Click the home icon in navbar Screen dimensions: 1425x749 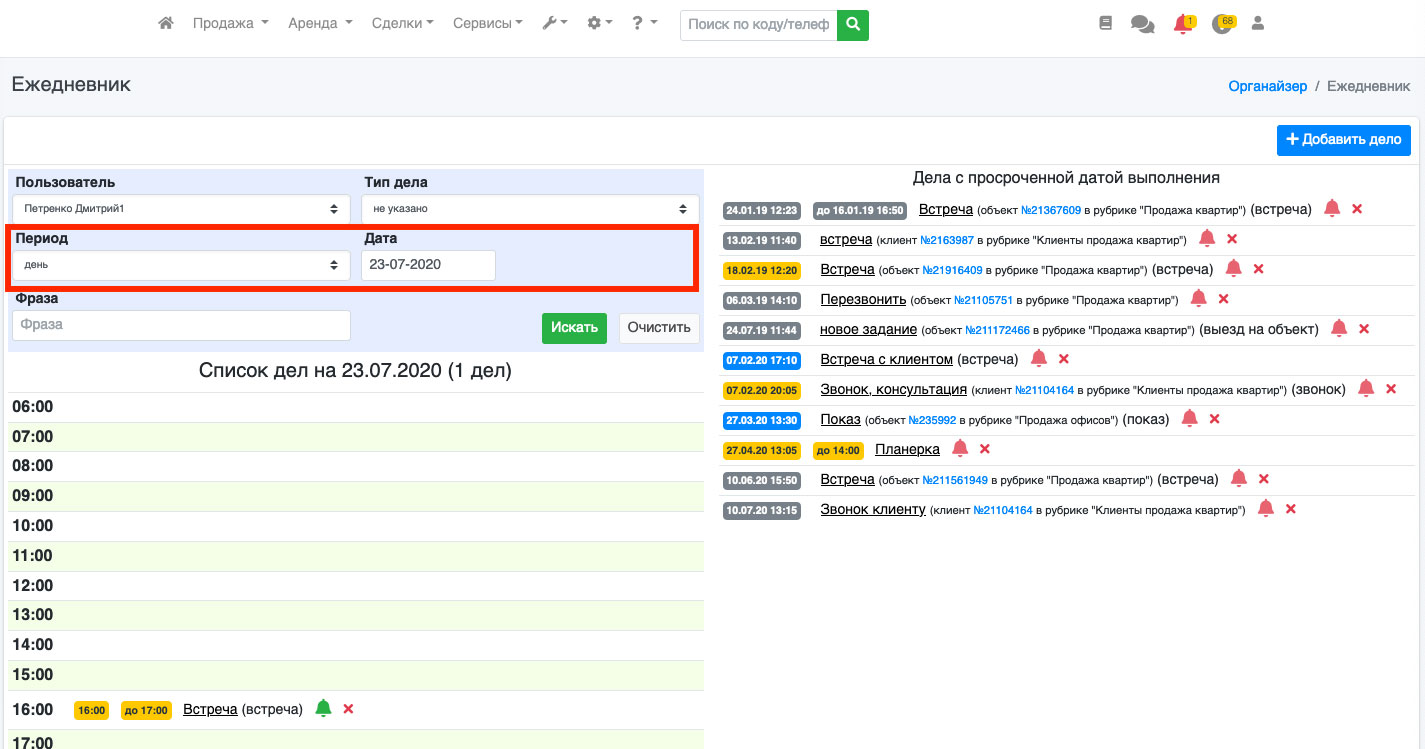pyautogui.click(x=166, y=24)
